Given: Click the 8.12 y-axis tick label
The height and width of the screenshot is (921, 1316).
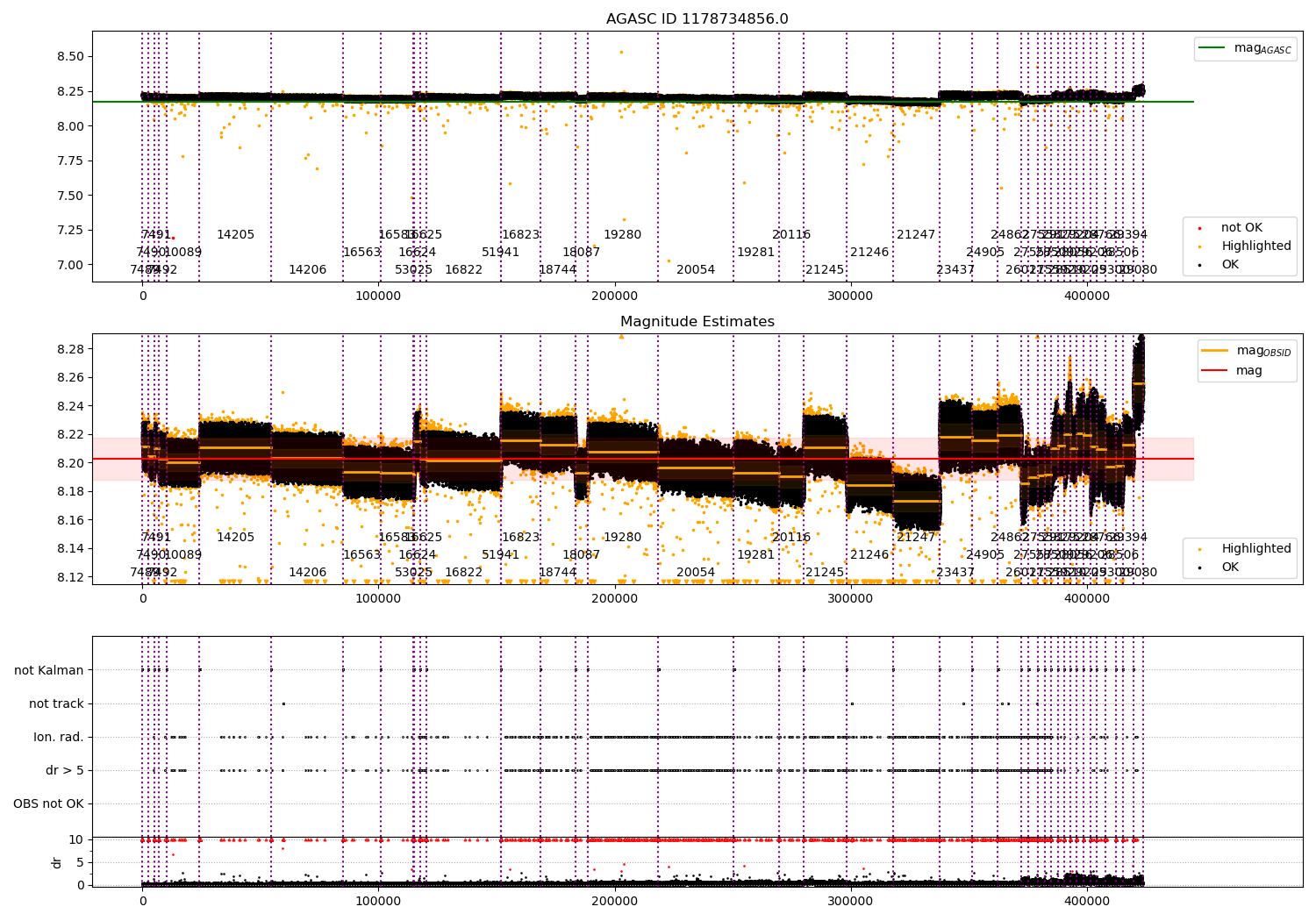Looking at the screenshot, I should [69, 577].
